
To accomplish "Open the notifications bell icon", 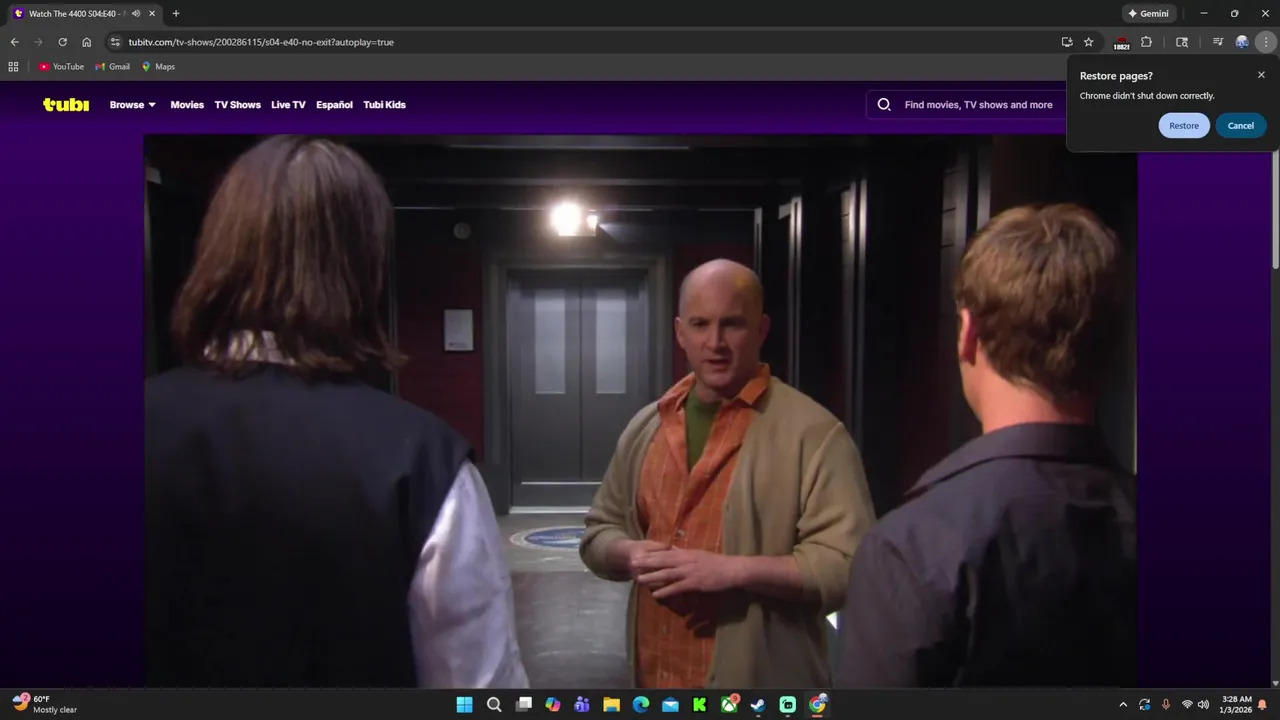I will 1263,704.
